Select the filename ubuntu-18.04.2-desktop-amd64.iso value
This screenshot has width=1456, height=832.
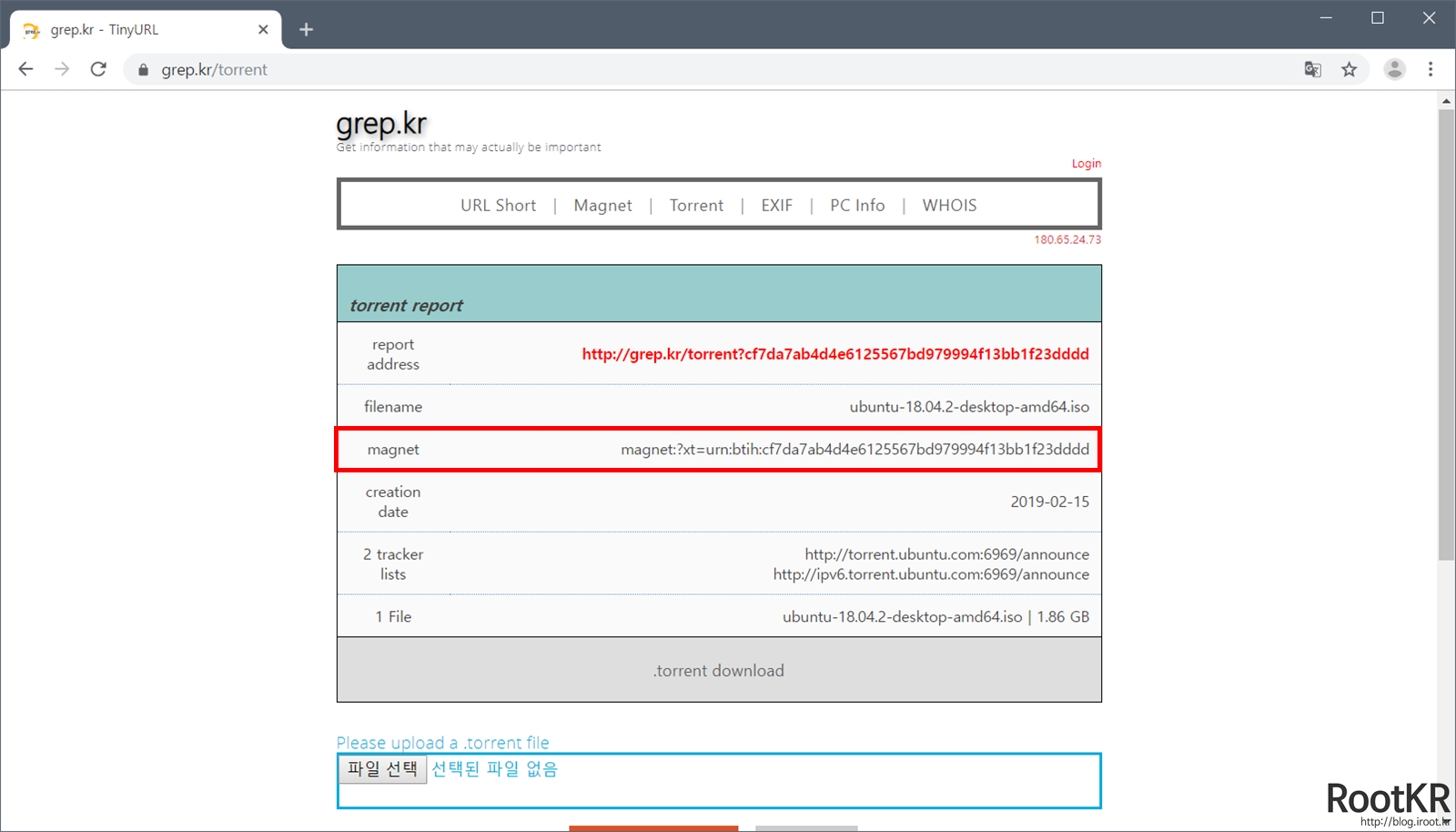[969, 407]
